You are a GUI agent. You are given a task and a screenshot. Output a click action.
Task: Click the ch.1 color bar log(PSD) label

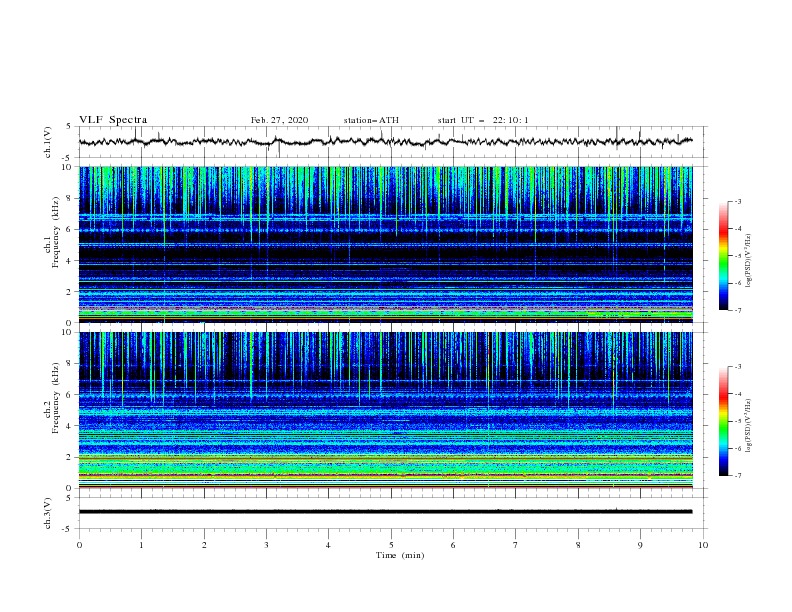[x=749, y=261]
